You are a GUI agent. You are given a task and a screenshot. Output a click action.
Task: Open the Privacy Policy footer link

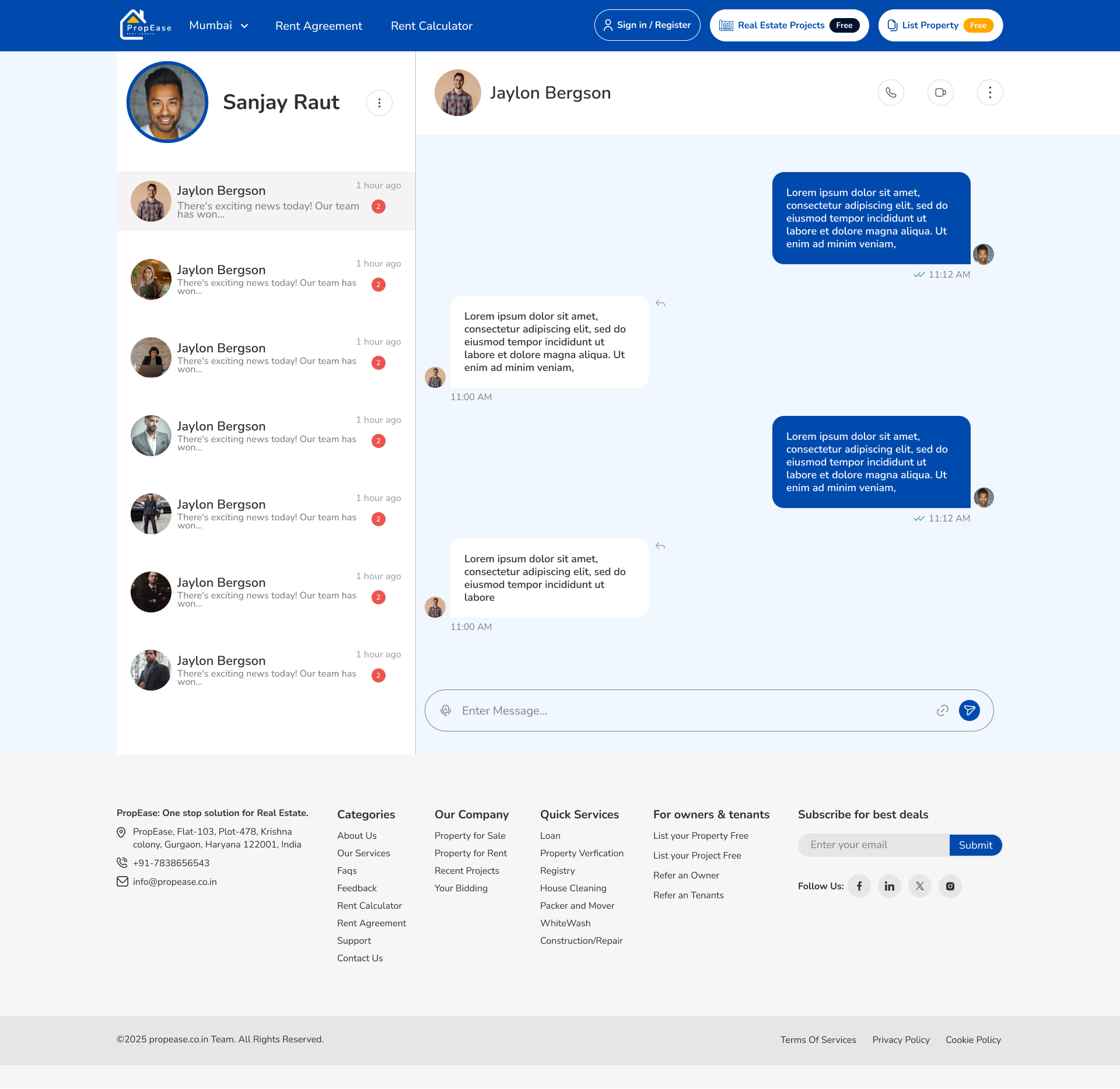tap(901, 1040)
